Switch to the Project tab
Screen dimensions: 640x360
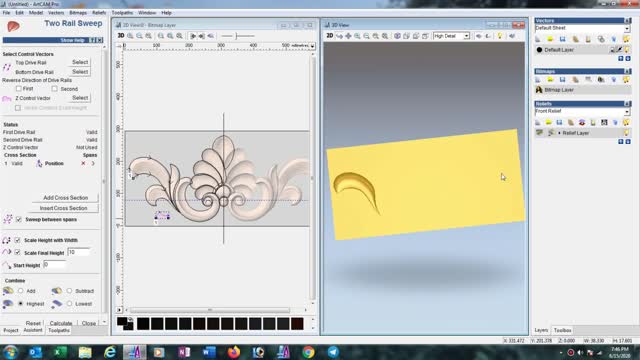(11, 330)
